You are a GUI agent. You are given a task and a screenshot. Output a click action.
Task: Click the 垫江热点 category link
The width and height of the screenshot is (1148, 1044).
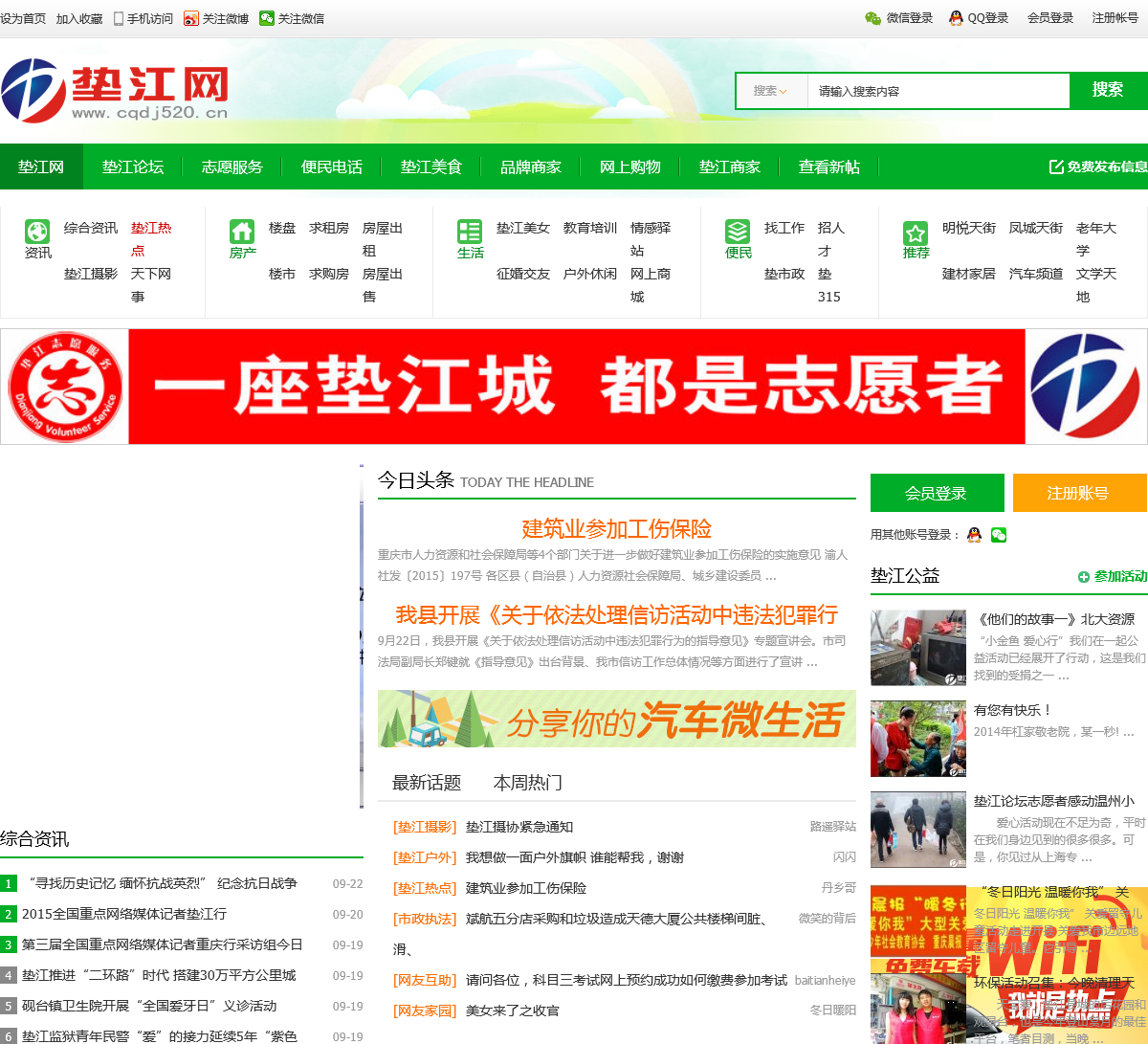pos(151,239)
